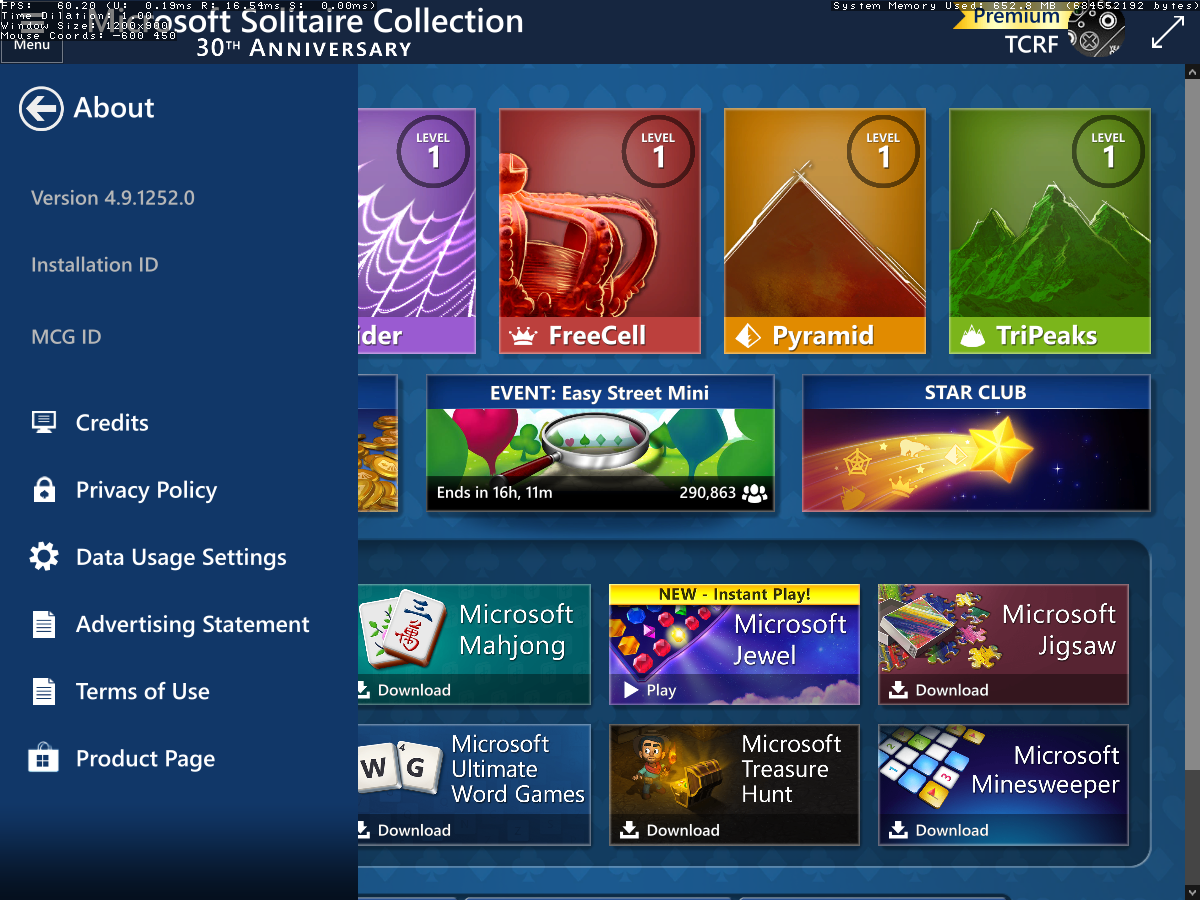Open Data Usage Settings

pos(181,557)
